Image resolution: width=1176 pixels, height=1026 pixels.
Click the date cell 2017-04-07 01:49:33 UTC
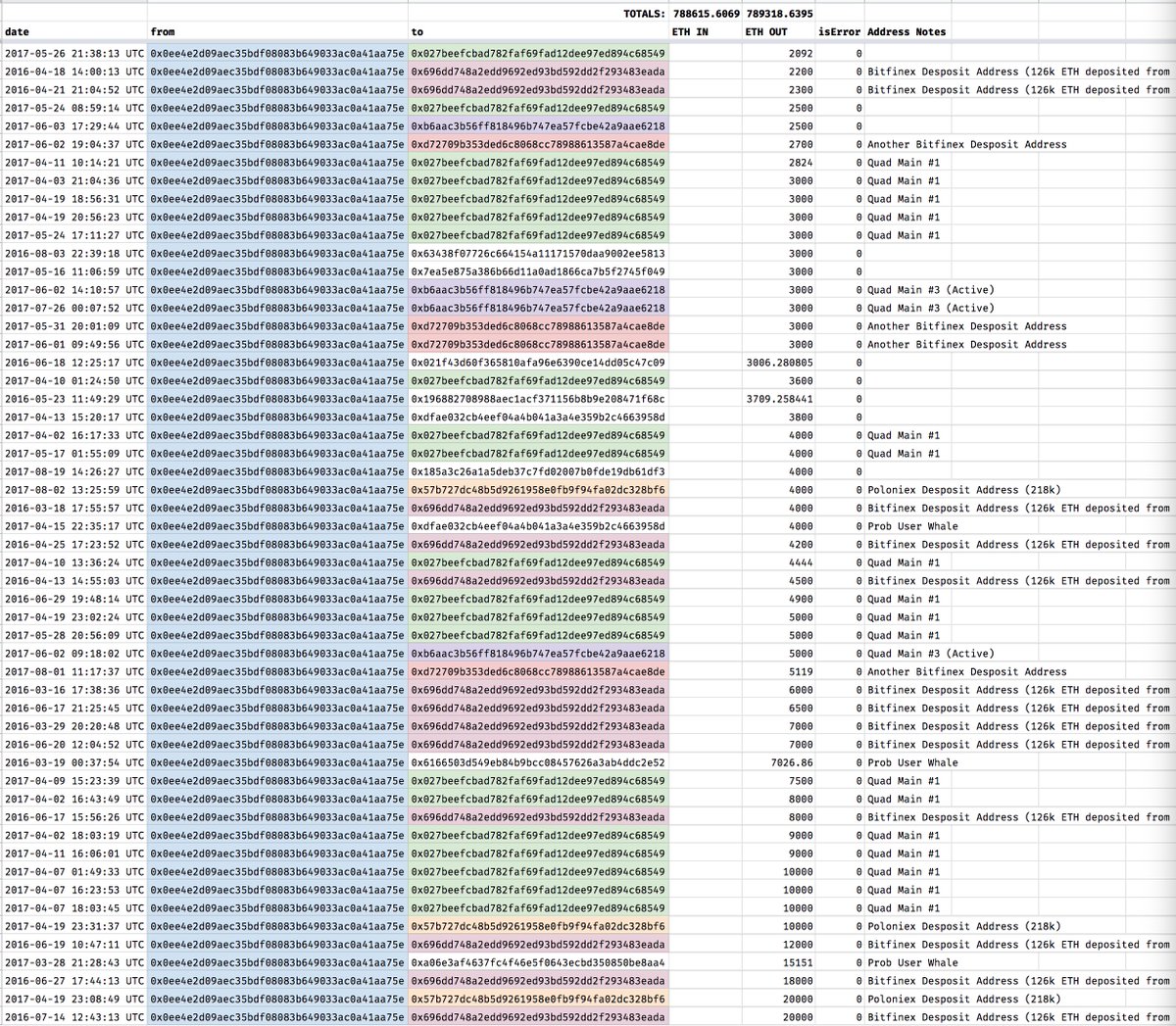click(x=73, y=872)
